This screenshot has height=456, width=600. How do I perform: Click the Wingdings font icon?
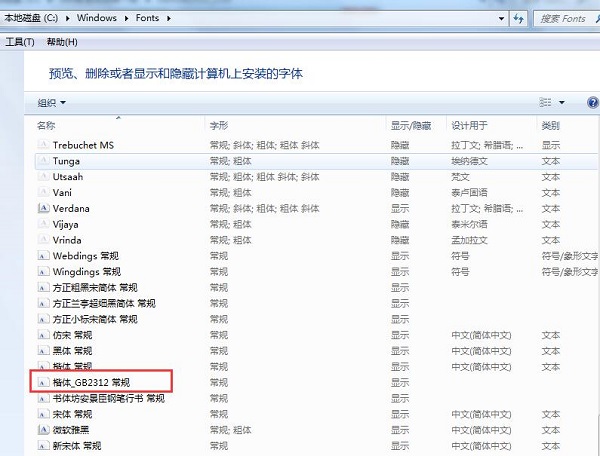(x=43, y=272)
